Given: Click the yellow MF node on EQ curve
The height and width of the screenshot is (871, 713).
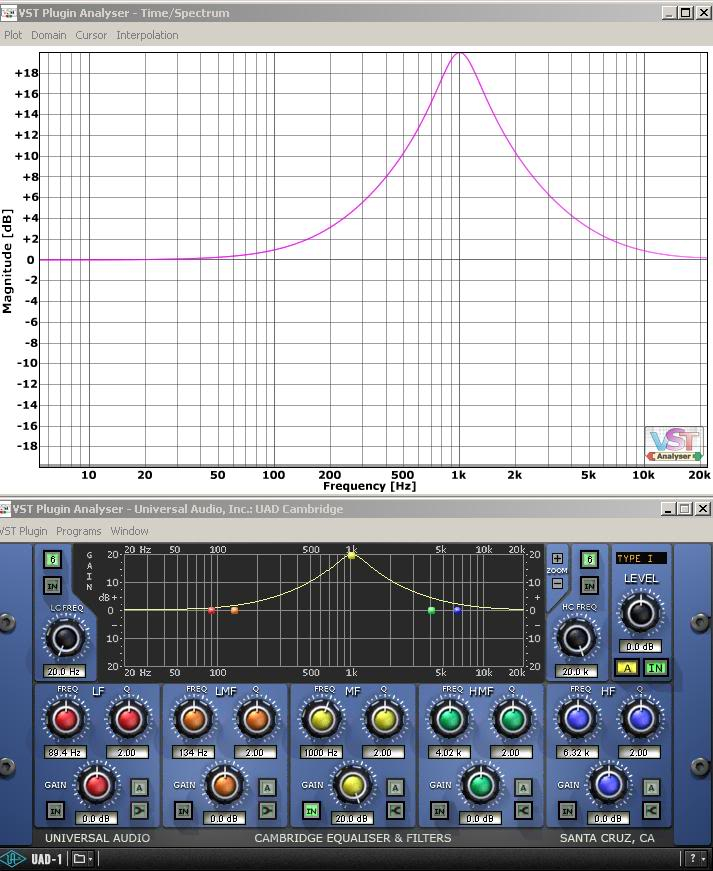Looking at the screenshot, I should point(351,554).
